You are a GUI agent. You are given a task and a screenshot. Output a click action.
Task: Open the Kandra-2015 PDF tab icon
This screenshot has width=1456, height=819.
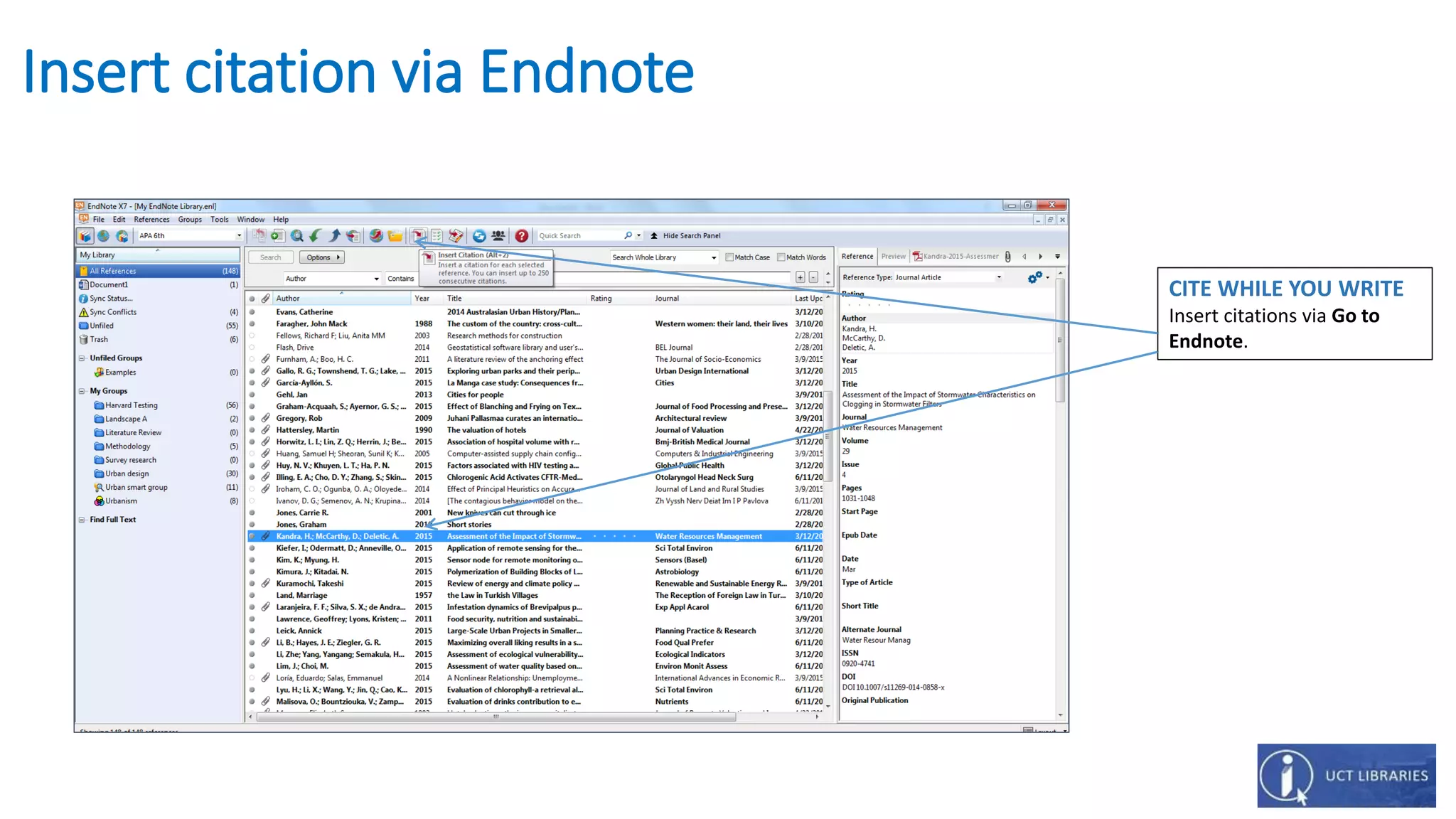tap(918, 257)
